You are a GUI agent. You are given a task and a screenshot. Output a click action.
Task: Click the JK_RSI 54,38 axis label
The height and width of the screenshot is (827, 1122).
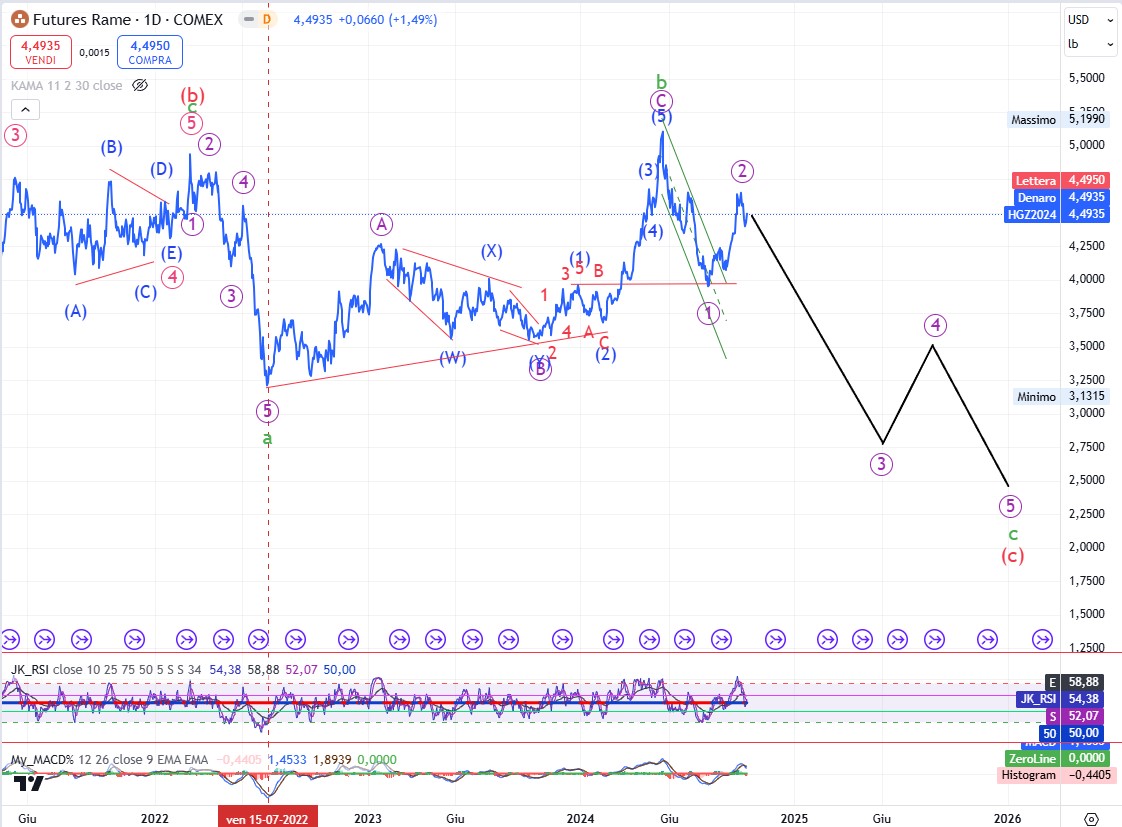click(x=1060, y=699)
